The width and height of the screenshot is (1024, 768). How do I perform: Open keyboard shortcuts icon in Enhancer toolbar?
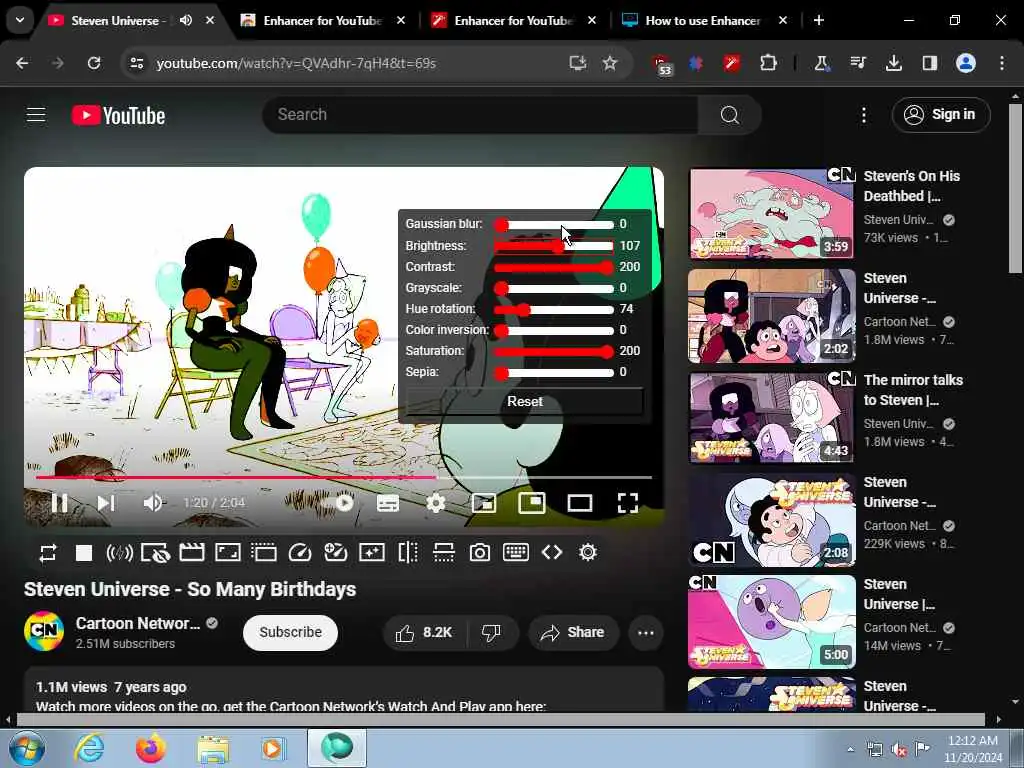[x=516, y=552]
